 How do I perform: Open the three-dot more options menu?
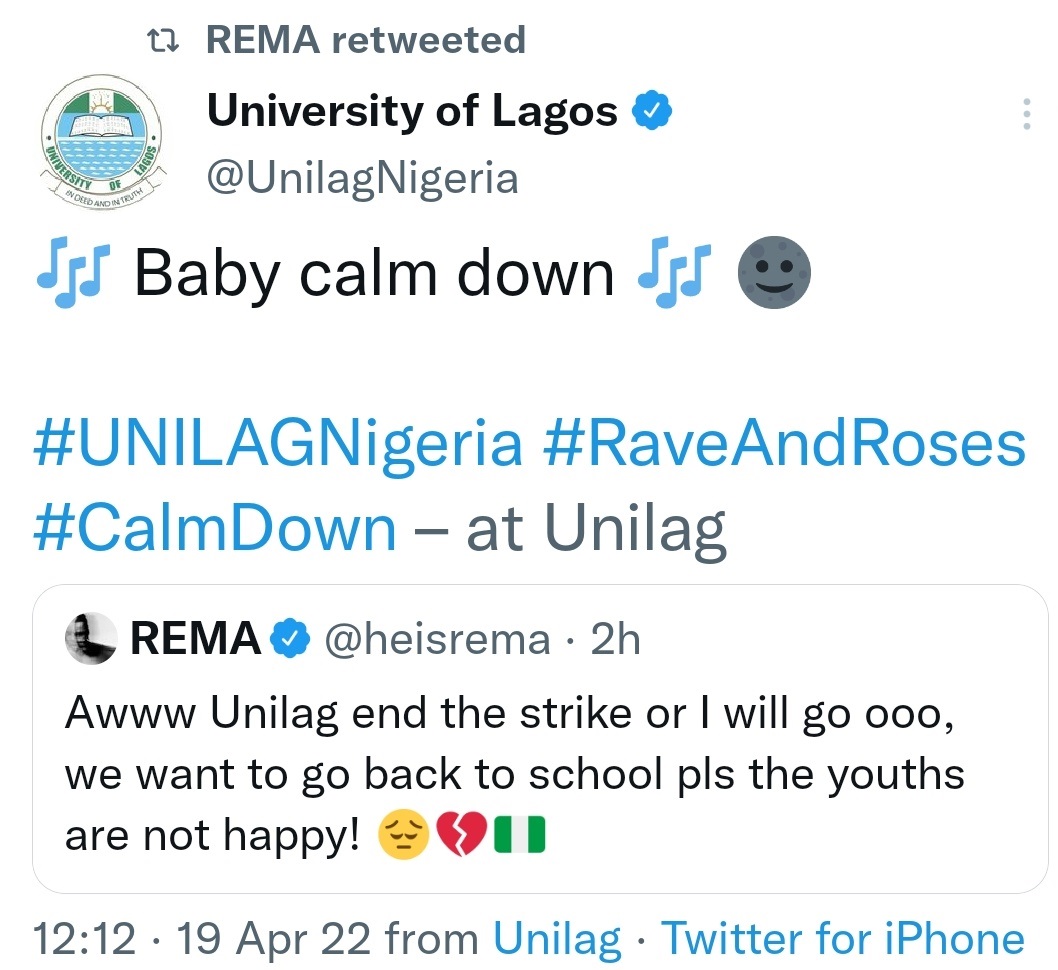tap(1026, 114)
